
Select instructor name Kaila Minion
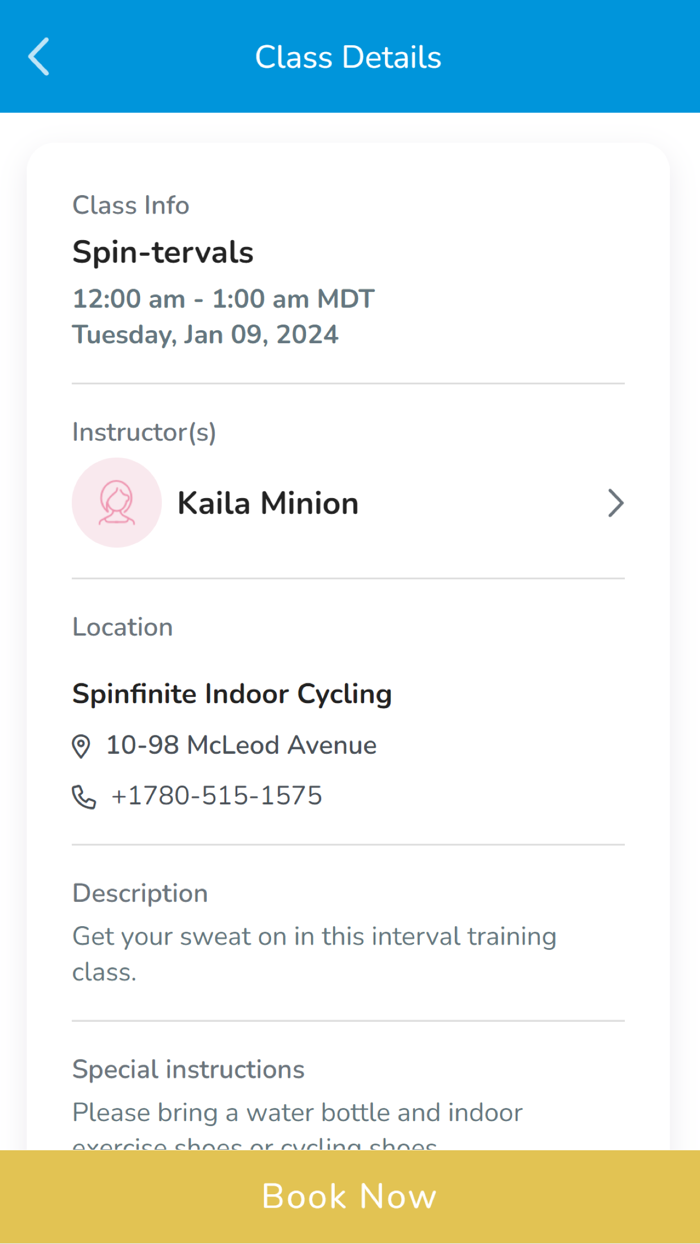click(268, 503)
